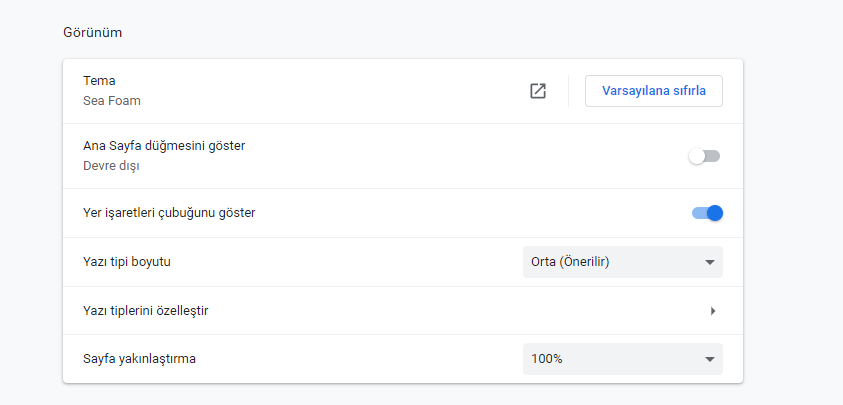
Task: Open the Orta (Önerilir) font size dropdown
Action: coord(622,262)
